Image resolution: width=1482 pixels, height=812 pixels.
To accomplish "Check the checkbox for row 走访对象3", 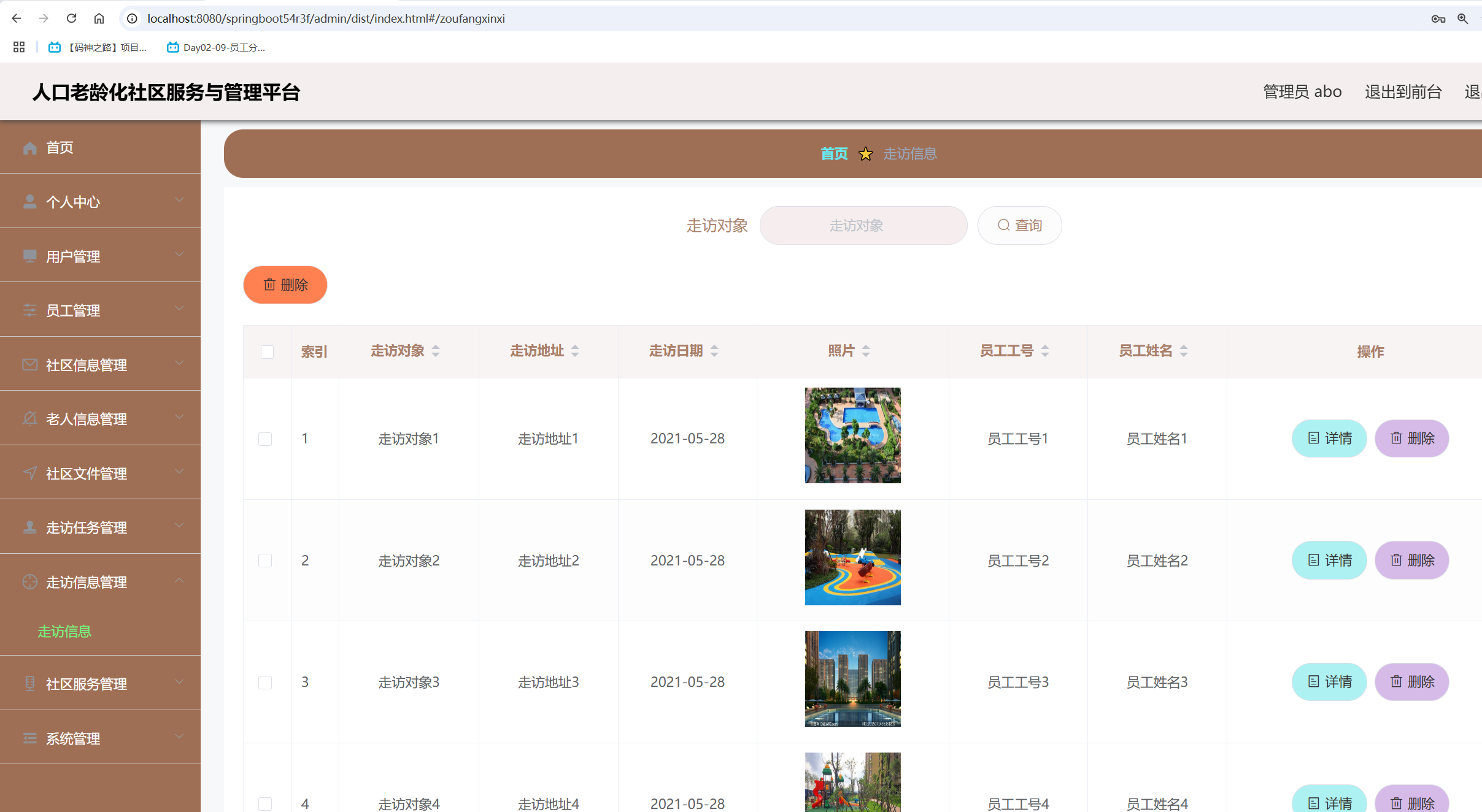I will 265,682.
